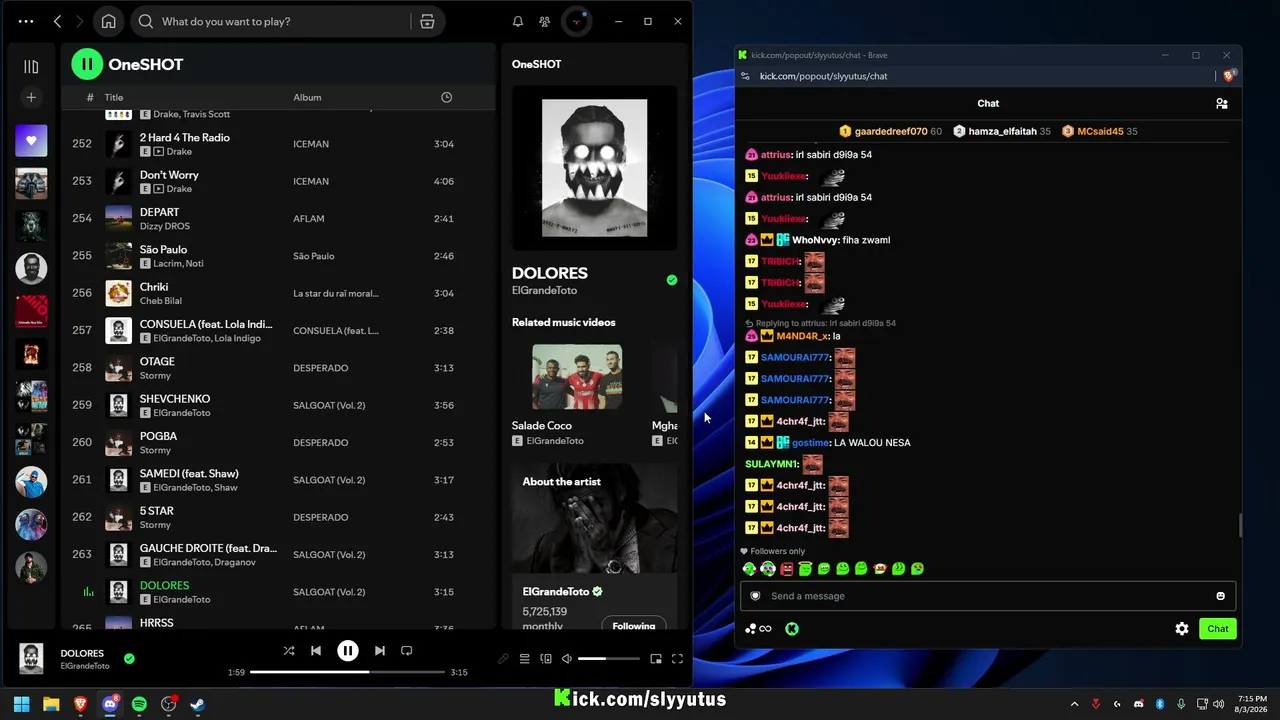
Task: Go back in Spotify navigation
Action: click(x=57, y=21)
